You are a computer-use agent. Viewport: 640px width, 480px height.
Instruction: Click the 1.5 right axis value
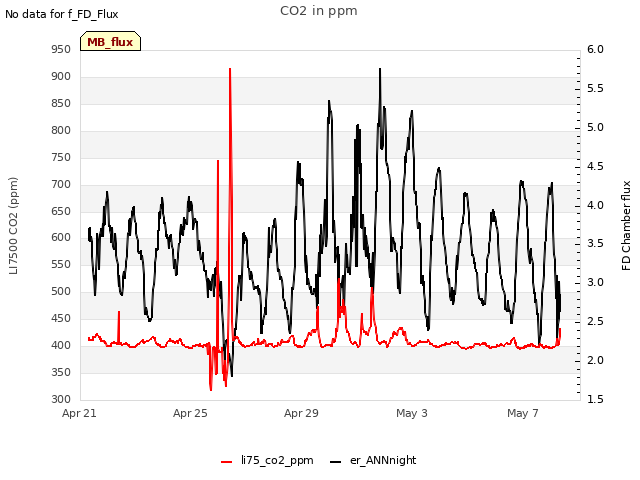pyautogui.click(x=595, y=399)
